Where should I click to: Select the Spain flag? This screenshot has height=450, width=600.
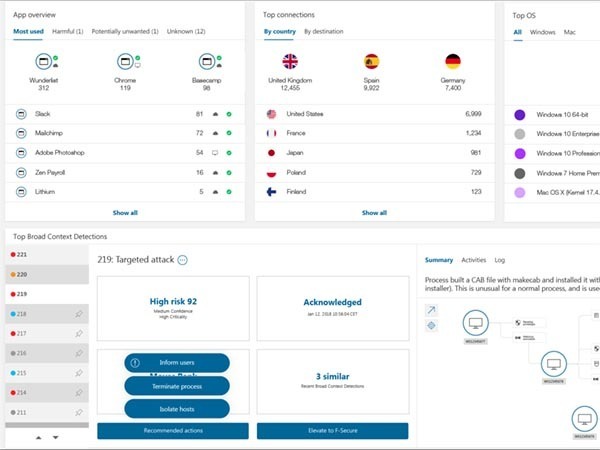(372, 61)
